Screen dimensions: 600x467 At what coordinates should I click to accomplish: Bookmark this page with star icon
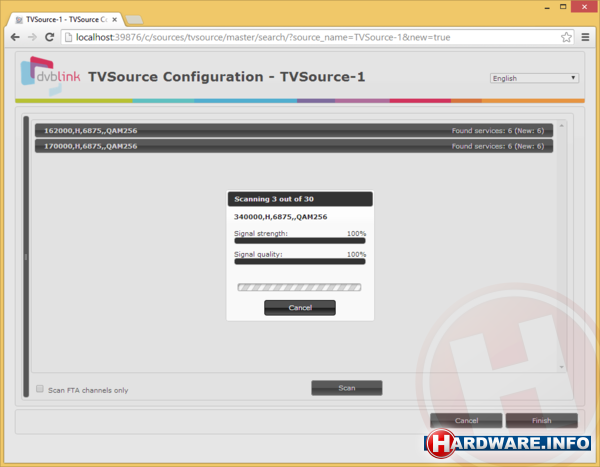tap(566, 37)
